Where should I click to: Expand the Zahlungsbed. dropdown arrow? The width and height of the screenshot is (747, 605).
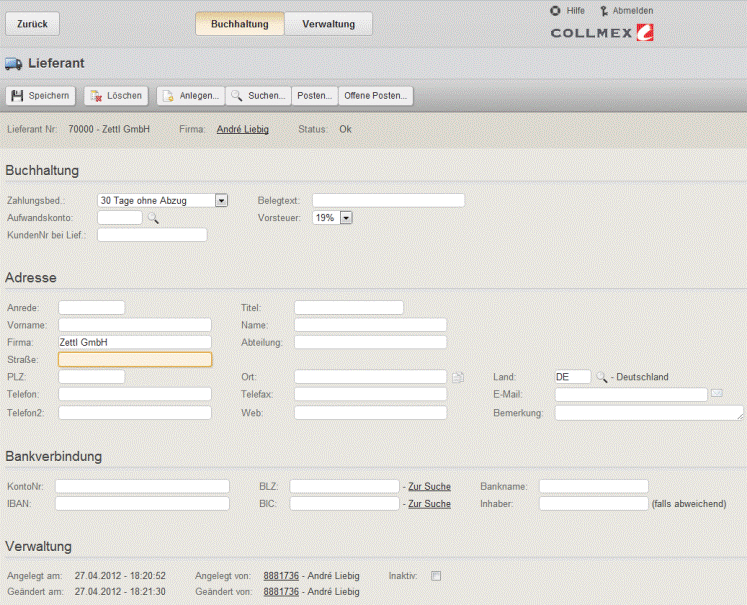point(221,201)
